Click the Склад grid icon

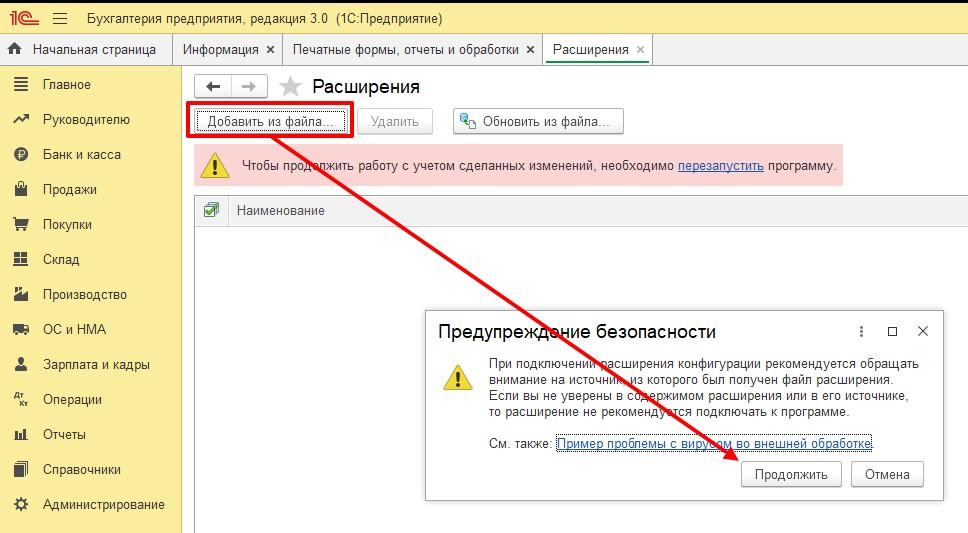pyautogui.click(x=21, y=259)
